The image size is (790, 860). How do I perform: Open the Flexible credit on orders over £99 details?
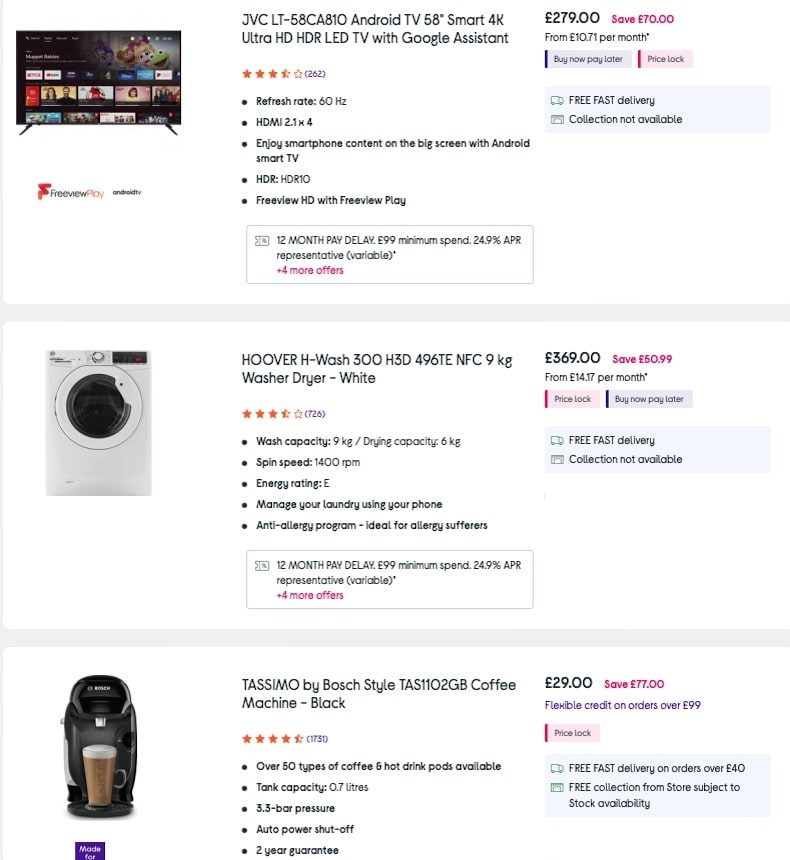pos(620,706)
